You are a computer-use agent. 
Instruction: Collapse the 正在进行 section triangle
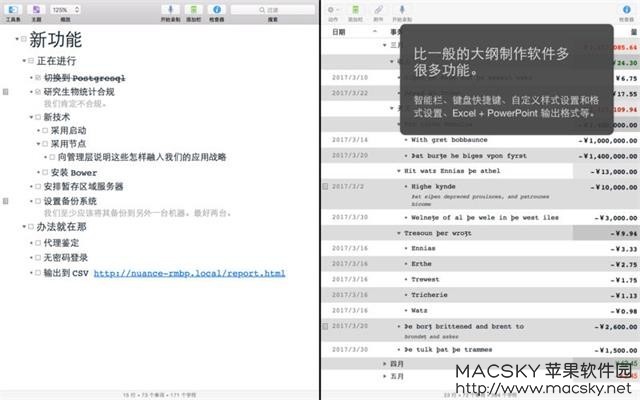(x=24, y=61)
